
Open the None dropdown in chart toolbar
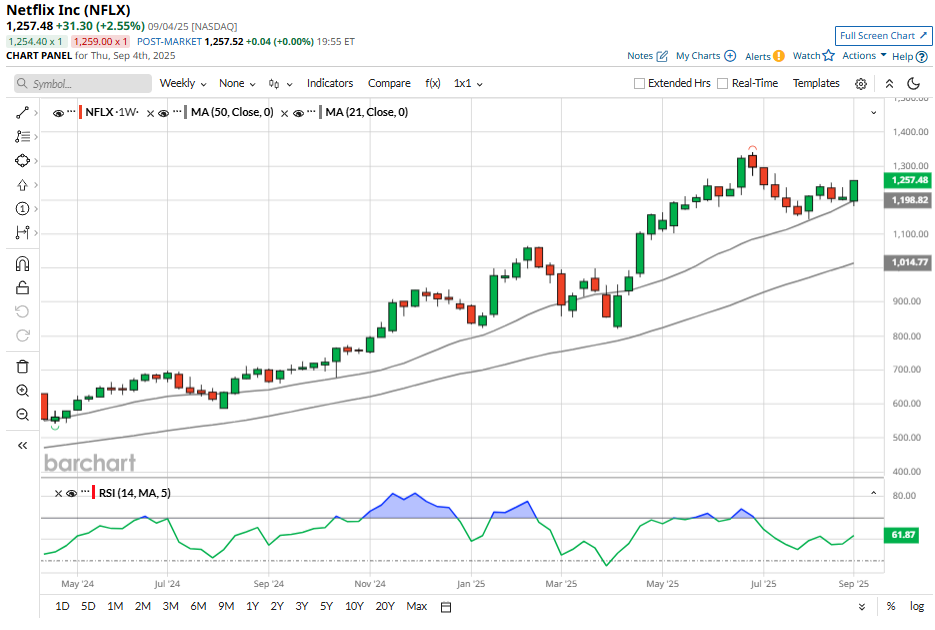[237, 83]
